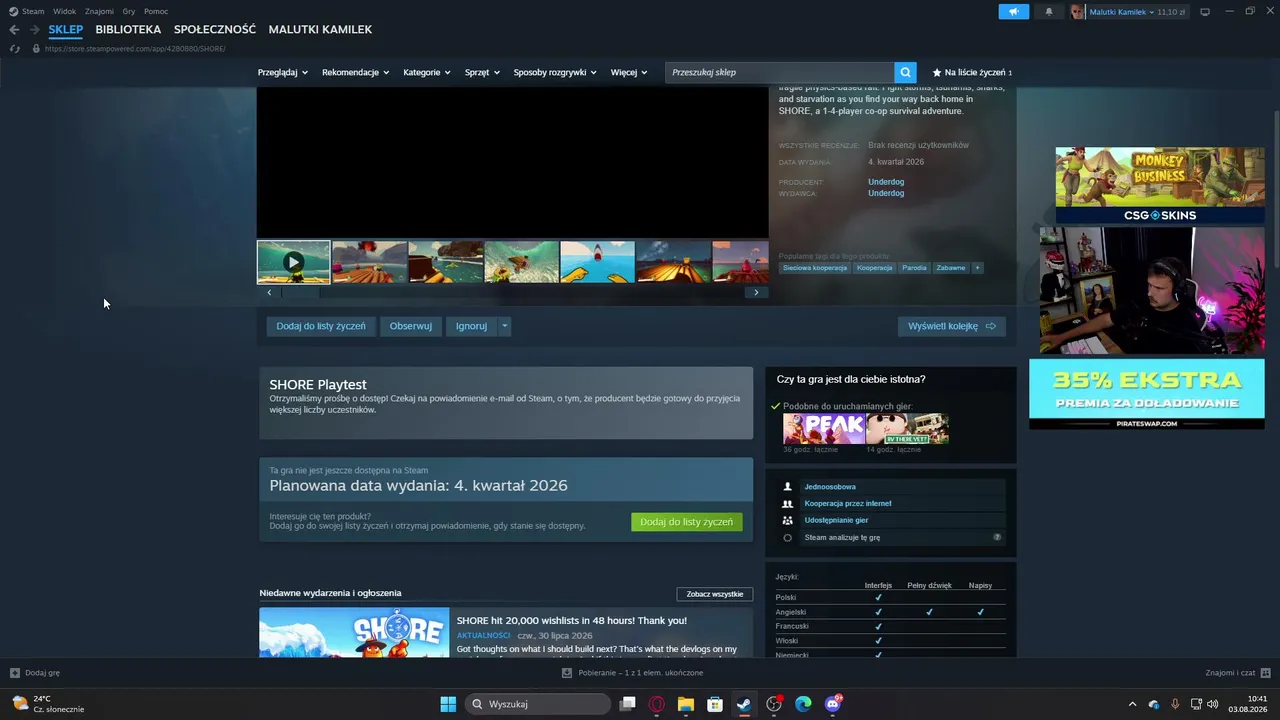This screenshot has width=1280, height=720.
Task: Open the Znajomi menu
Action: (x=99, y=11)
